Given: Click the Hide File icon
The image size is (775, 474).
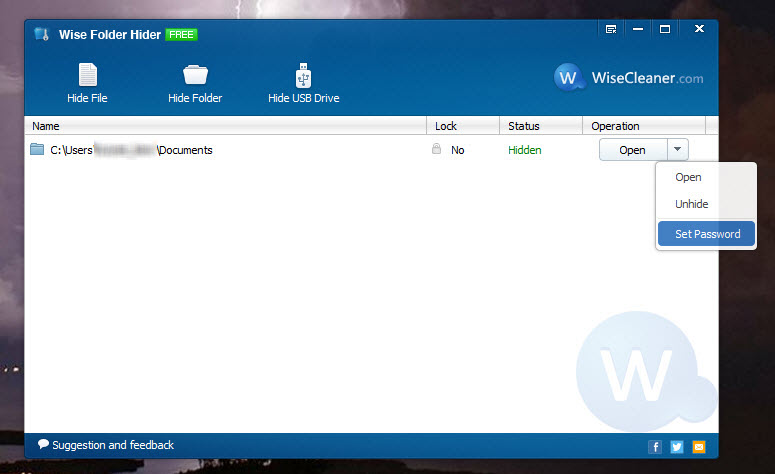Looking at the screenshot, I should pos(87,75).
